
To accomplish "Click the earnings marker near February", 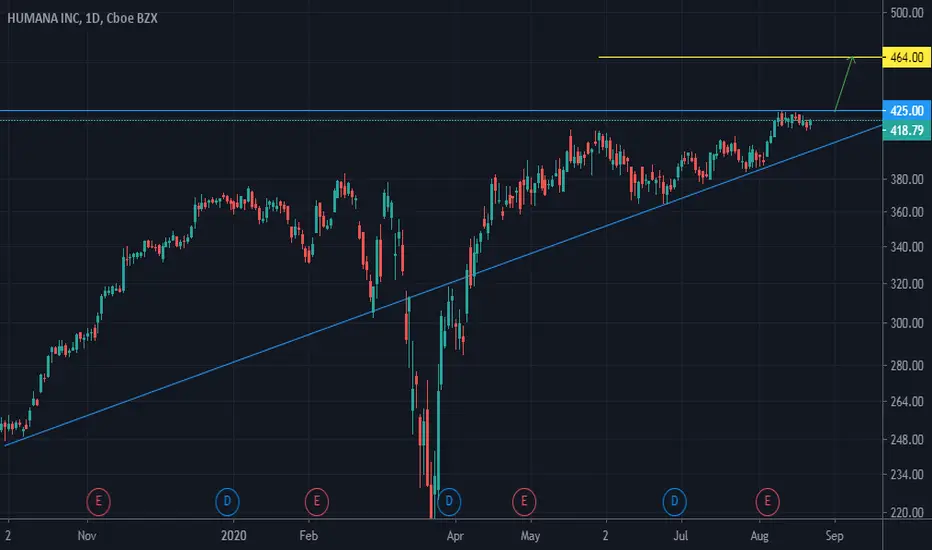I will coord(317,501).
